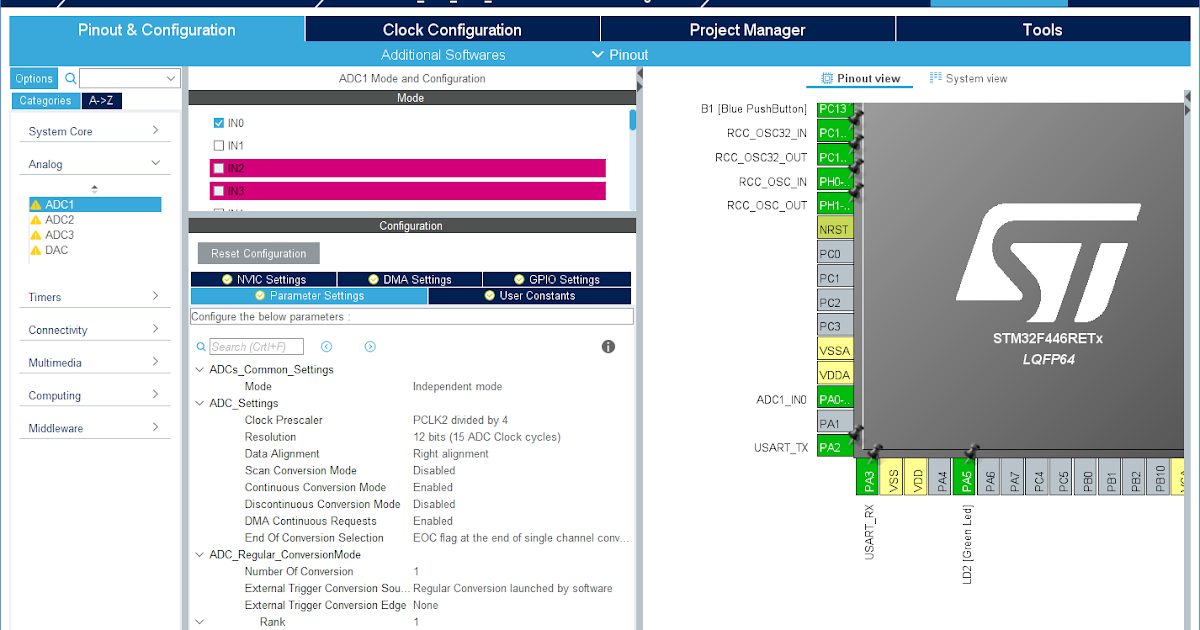The width and height of the screenshot is (1200, 630).
Task: Expand the Connectivity category
Action: (94, 328)
